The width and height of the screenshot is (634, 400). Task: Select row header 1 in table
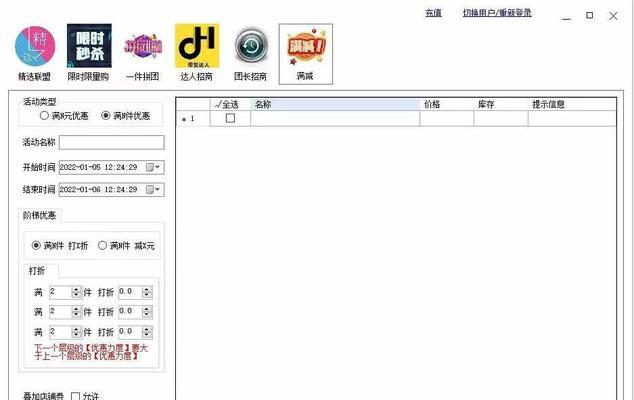(x=193, y=119)
